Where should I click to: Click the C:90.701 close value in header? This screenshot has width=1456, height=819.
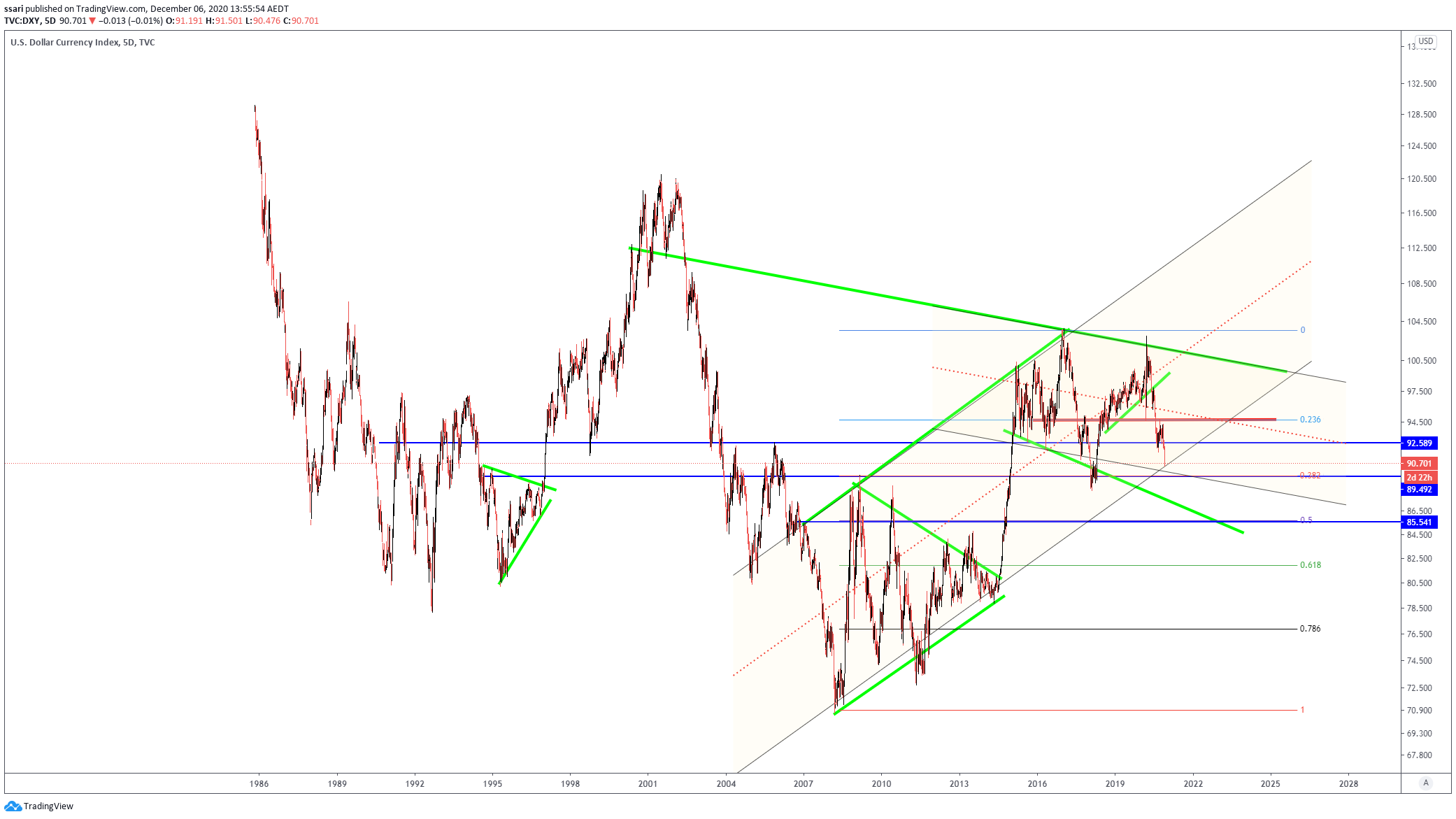[x=301, y=21]
